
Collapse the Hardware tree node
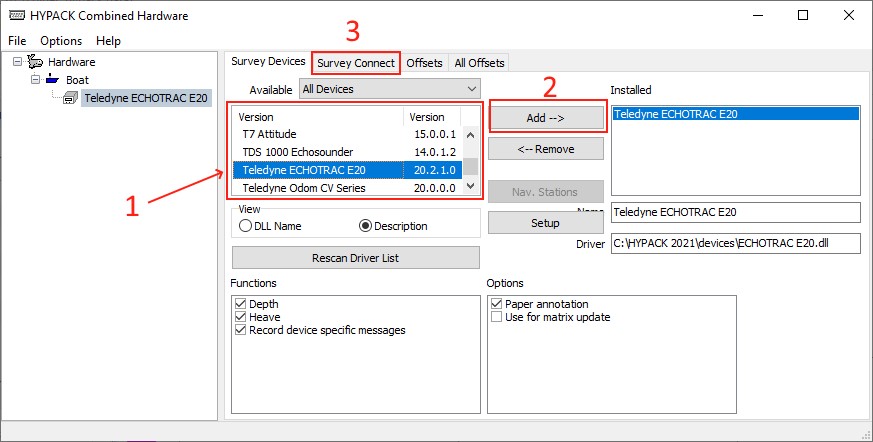[x=17, y=61]
